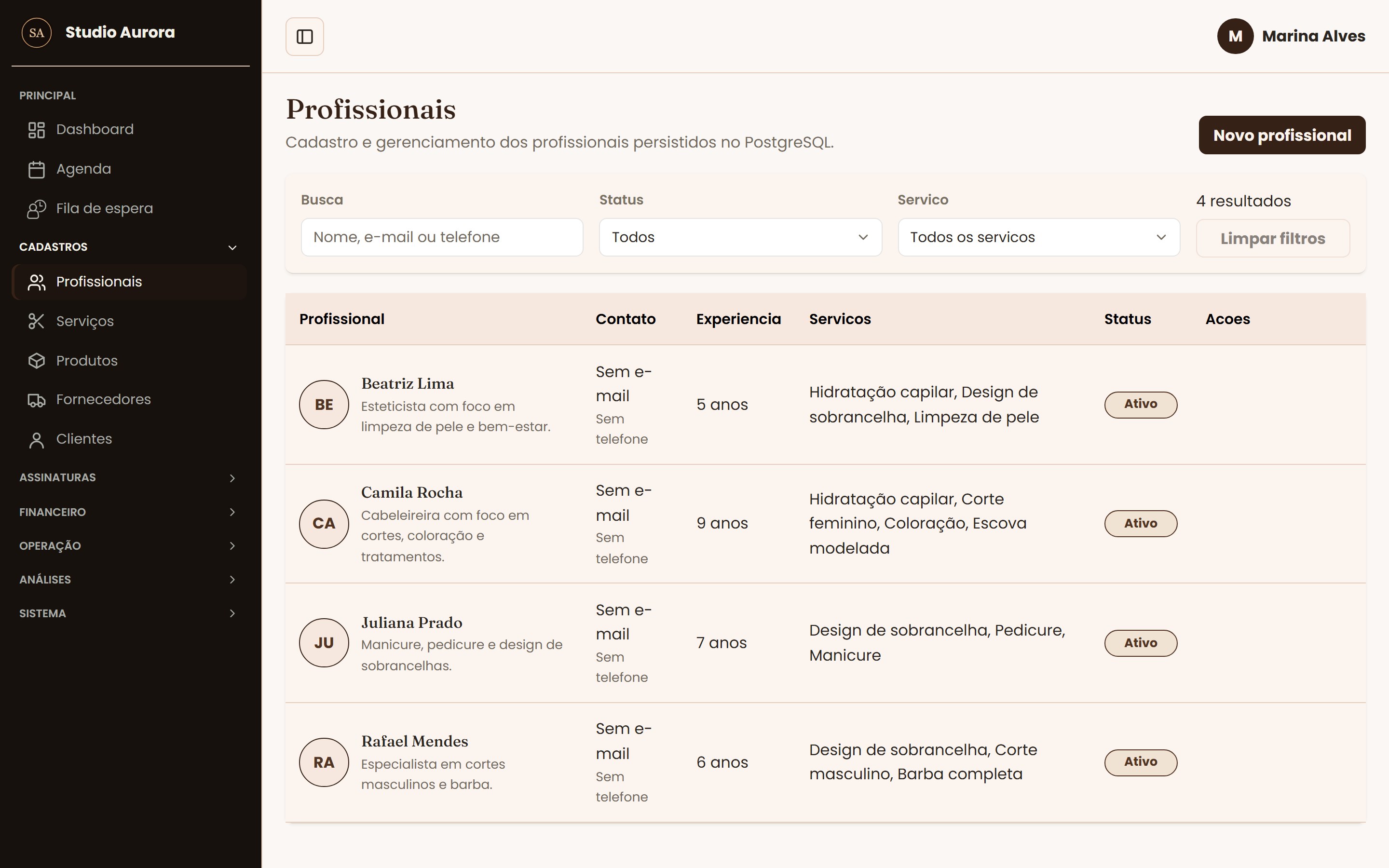The height and width of the screenshot is (868, 1389).
Task: Click Camila Rocha's CA avatar
Action: tap(324, 524)
